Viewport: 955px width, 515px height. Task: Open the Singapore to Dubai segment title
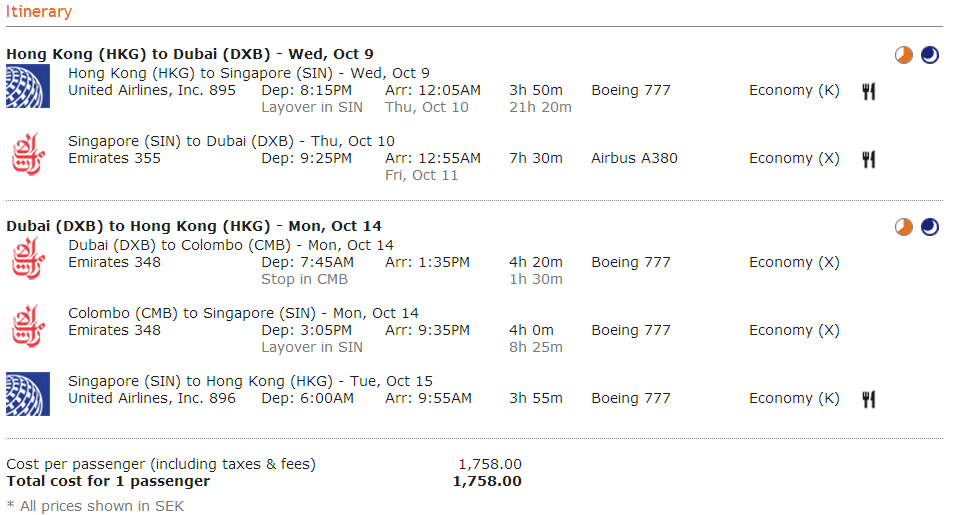[231, 141]
